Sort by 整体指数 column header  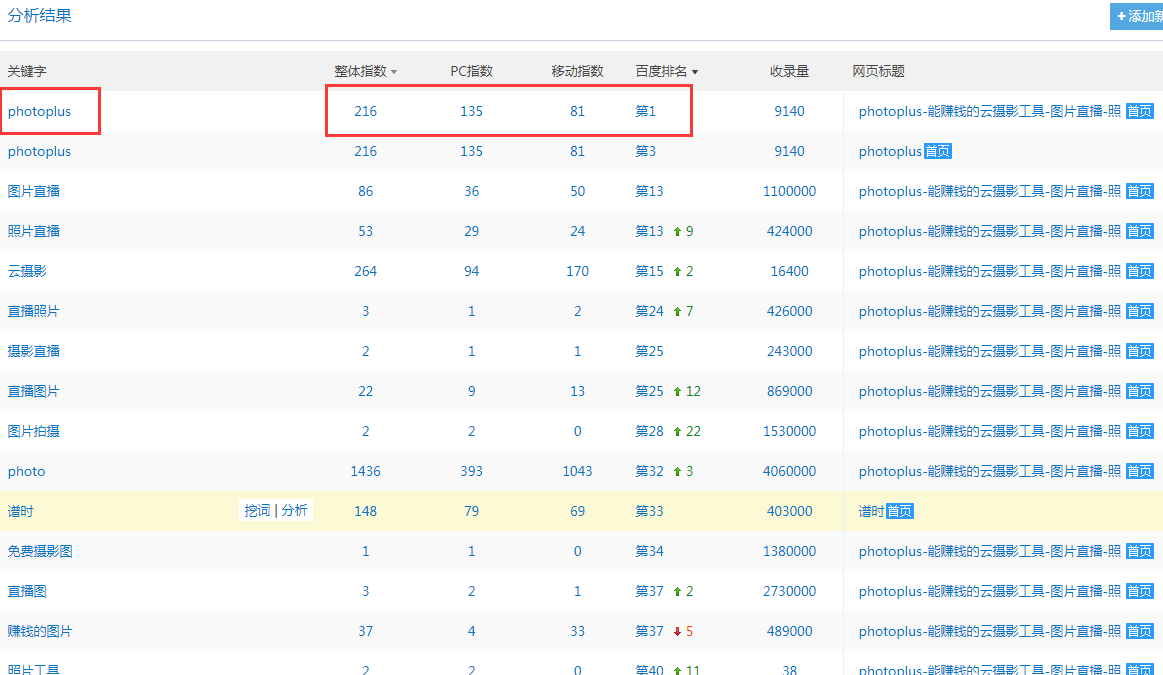coord(365,71)
